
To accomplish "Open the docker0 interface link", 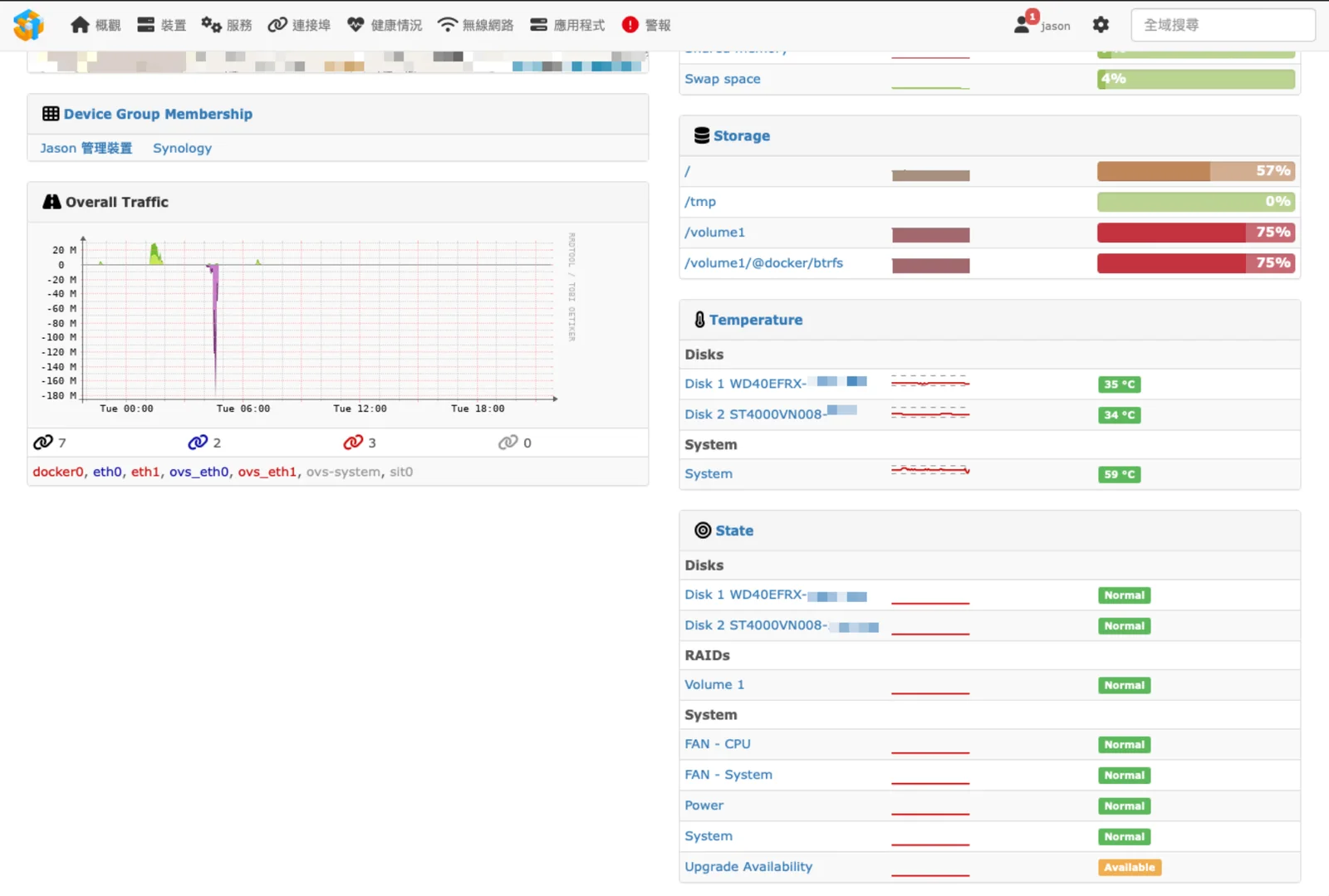I will pyautogui.click(x=58, y=472).
